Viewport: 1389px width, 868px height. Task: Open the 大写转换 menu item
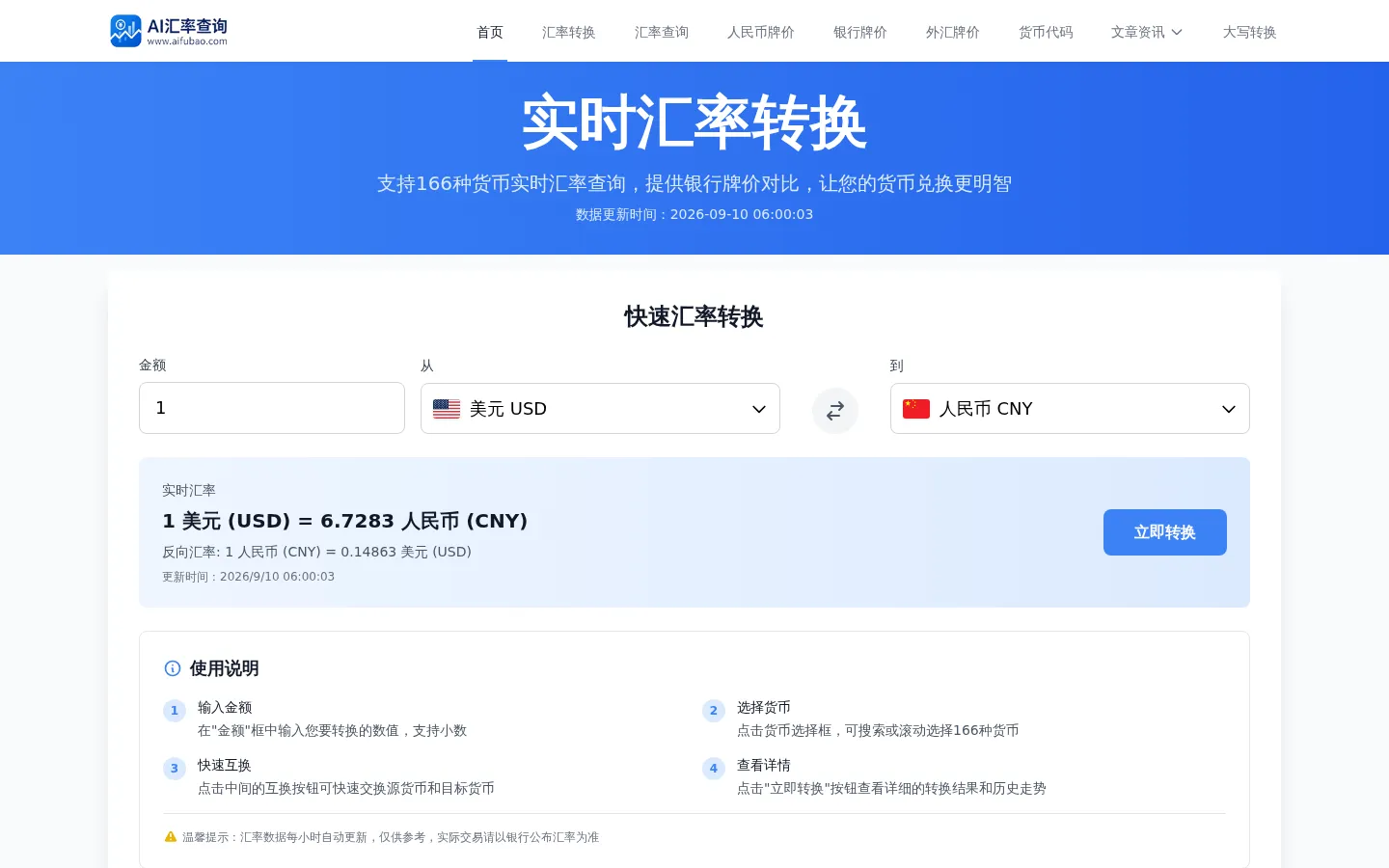point(1250,32)
